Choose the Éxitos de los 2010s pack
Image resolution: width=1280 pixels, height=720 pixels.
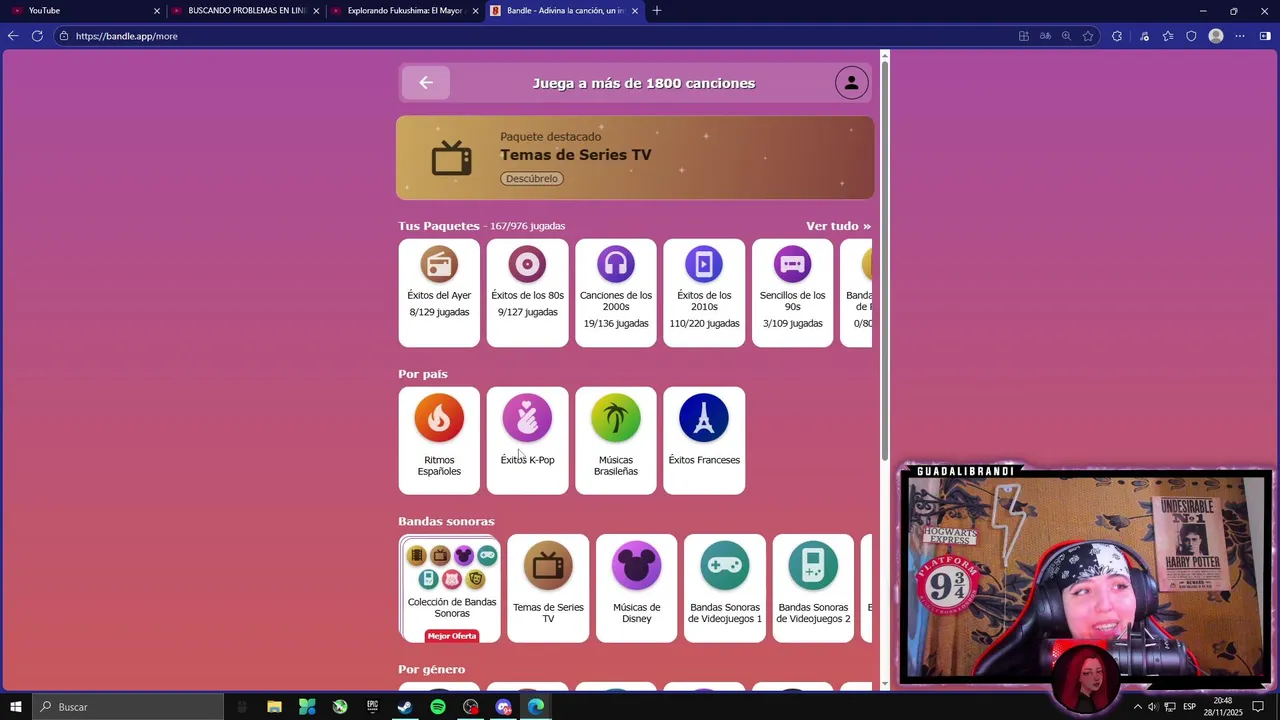click(x=704, y=293)
